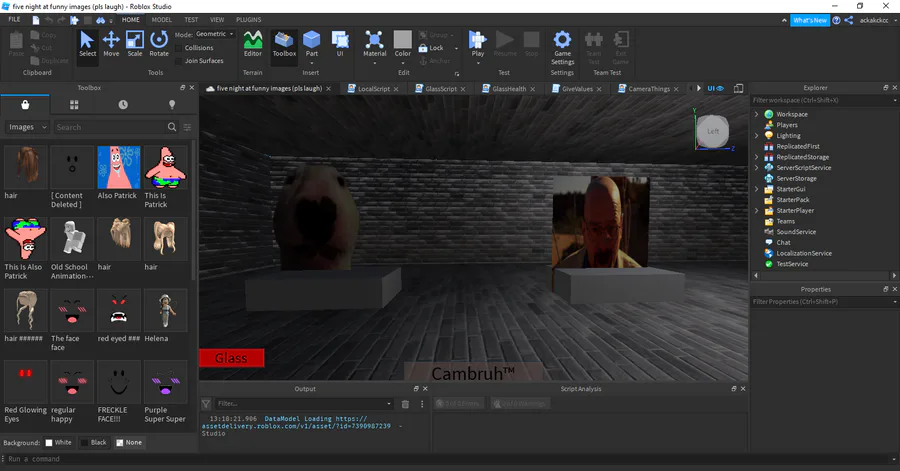Expand the Workspace tree node
The image size is (900, 471).
pyautogui.click(x=757, y=114)
